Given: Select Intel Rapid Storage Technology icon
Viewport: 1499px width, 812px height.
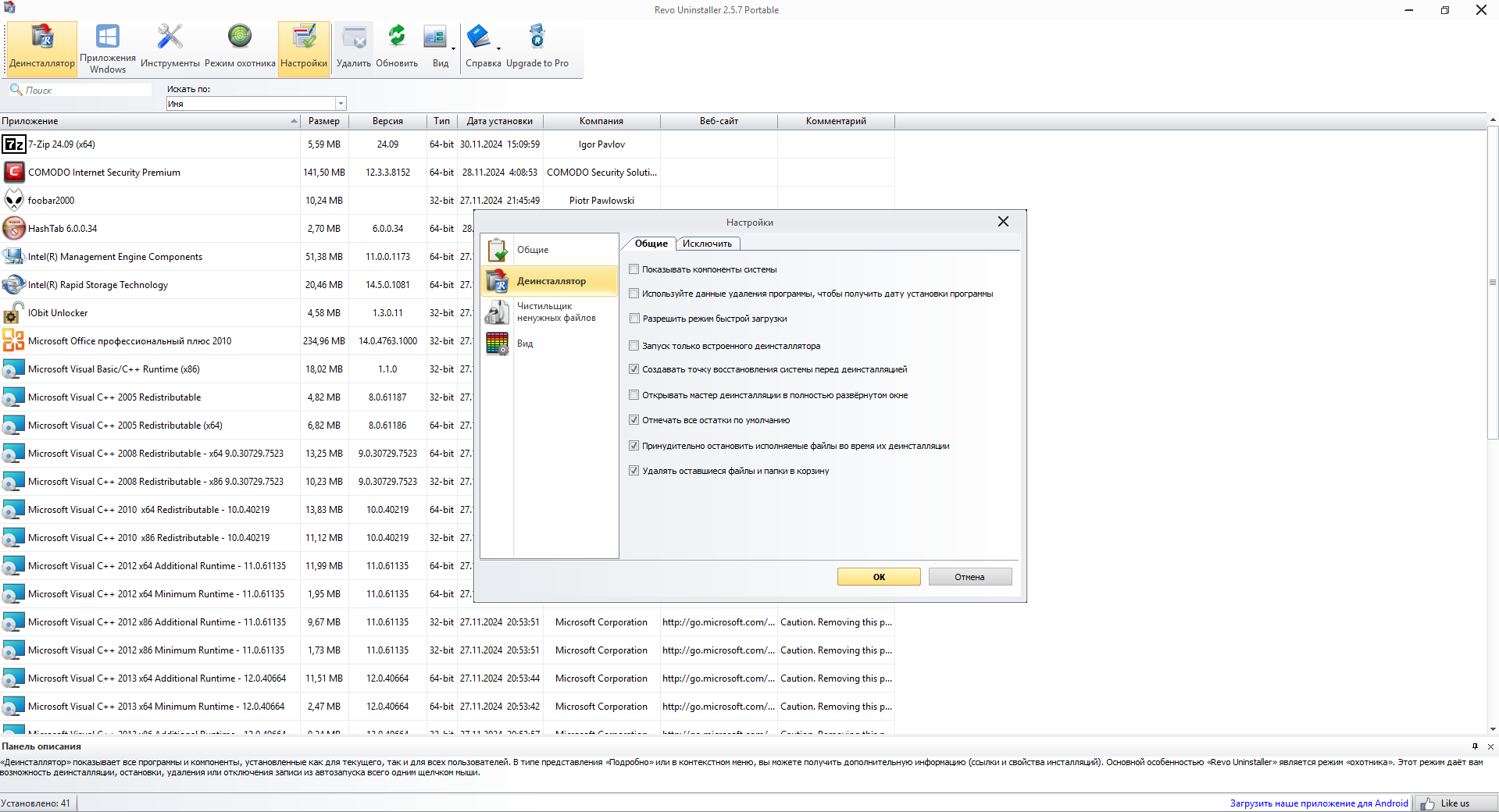Looking at the screenshot, I should [14, 285].
